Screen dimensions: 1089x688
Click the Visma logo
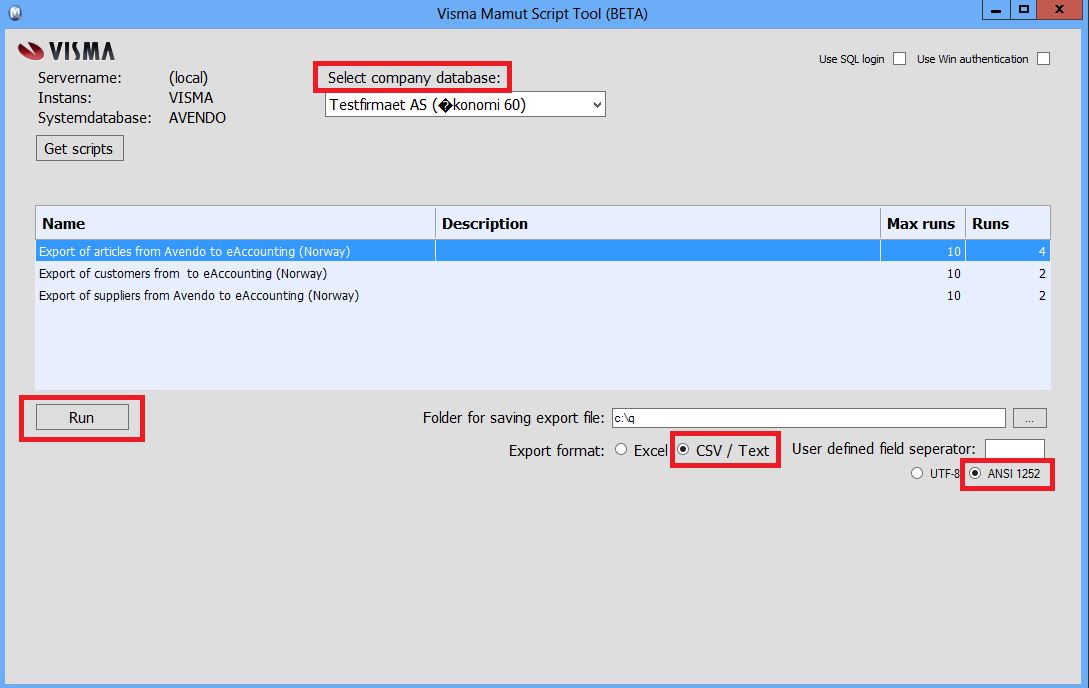67,51
